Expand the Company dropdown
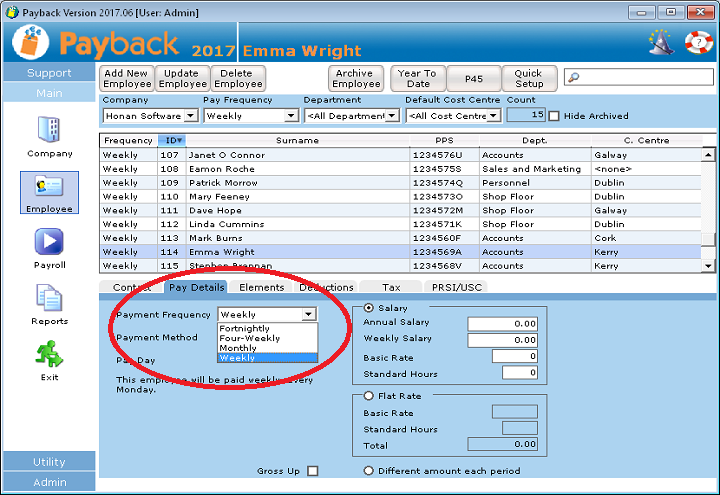 (191, 116)
